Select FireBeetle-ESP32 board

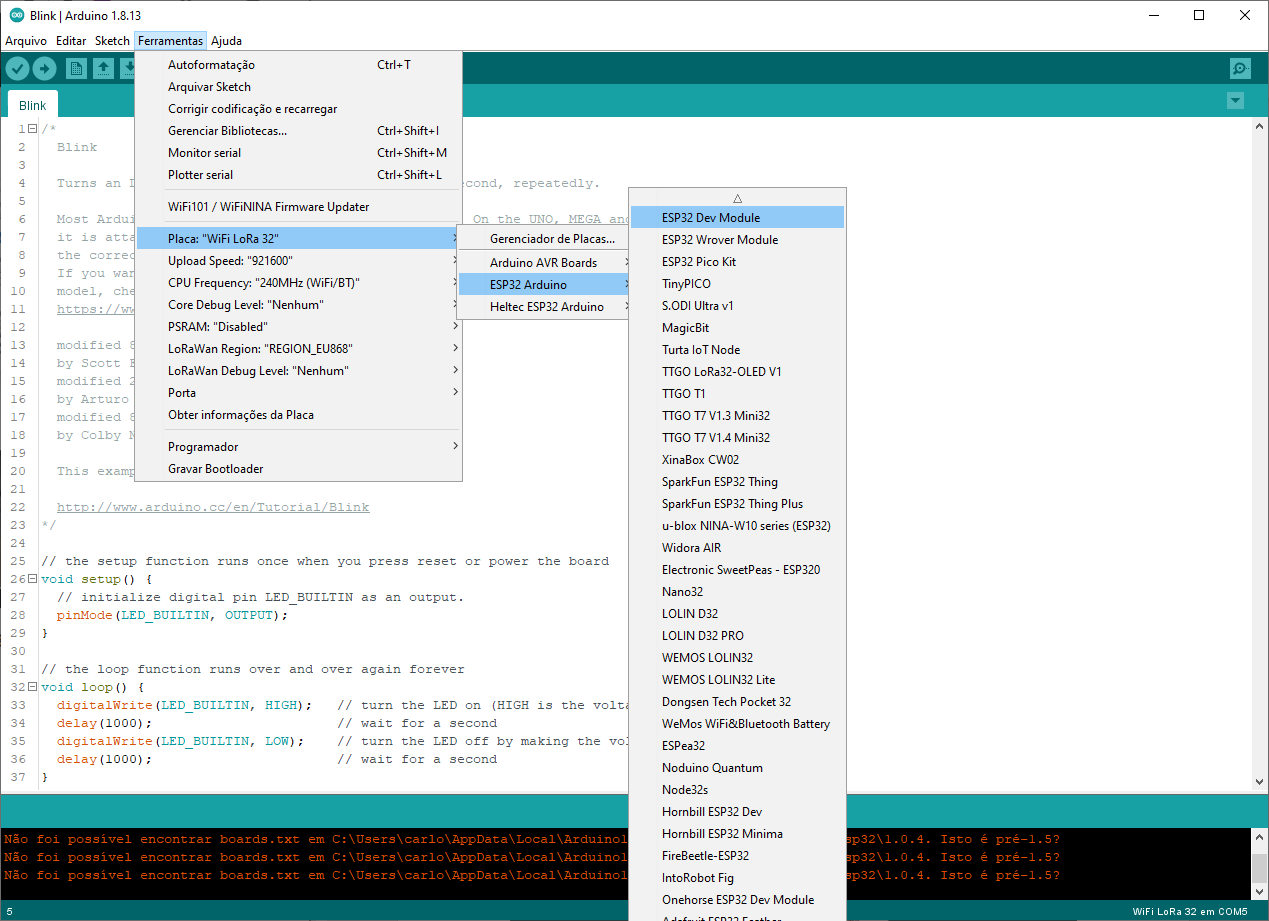coord(738,856)
